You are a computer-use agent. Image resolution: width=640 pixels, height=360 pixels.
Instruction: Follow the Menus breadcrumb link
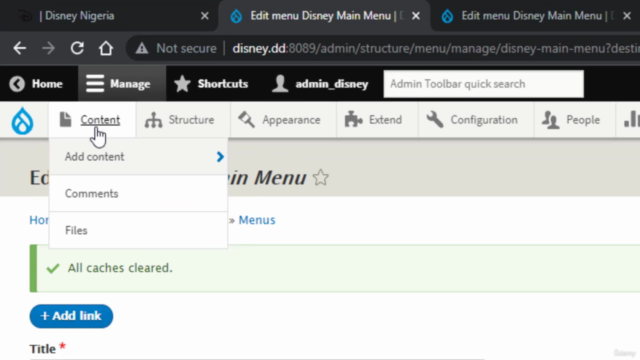(x=257, y=220)
